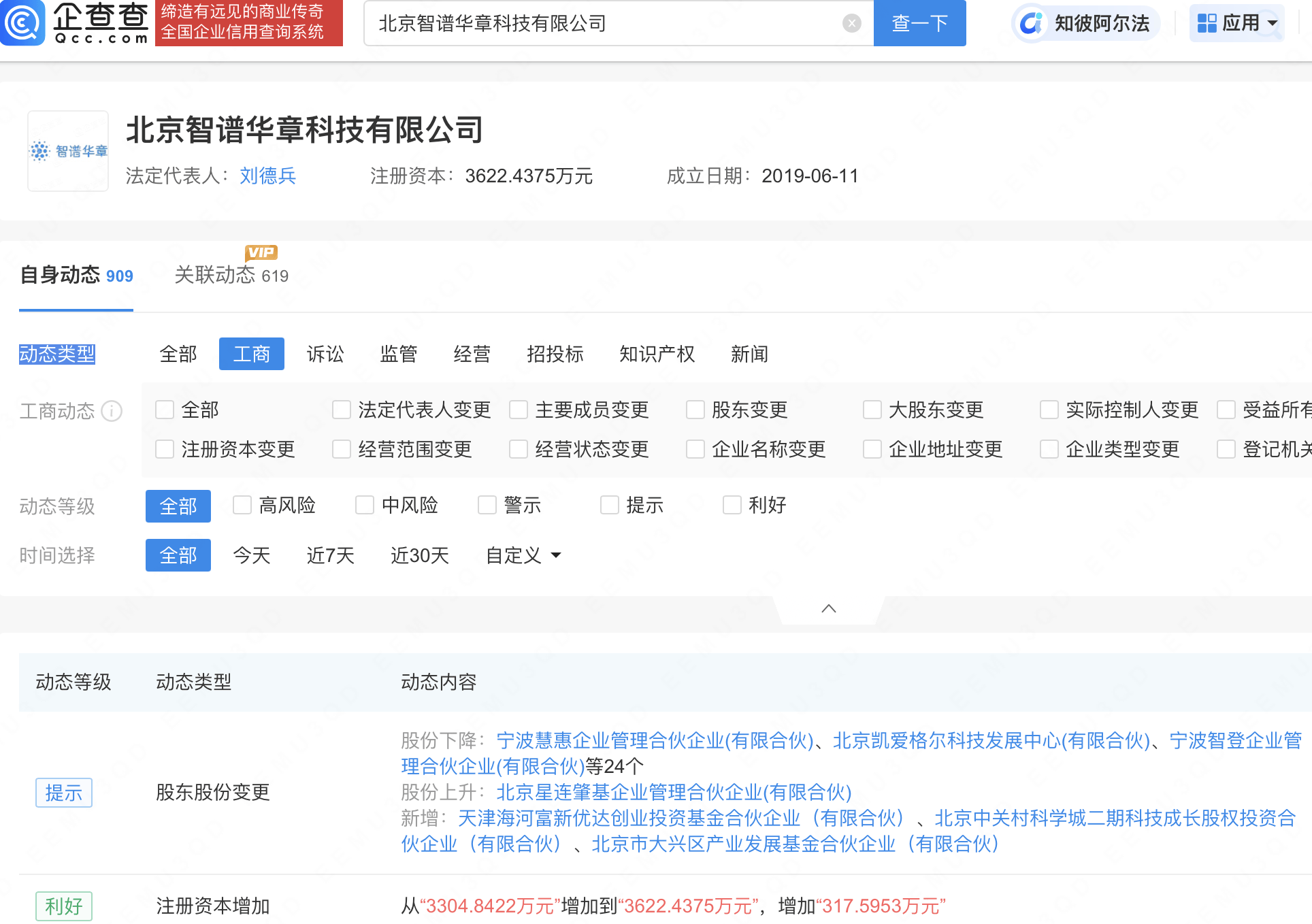Click the 查一下 search button

(919, 24)
